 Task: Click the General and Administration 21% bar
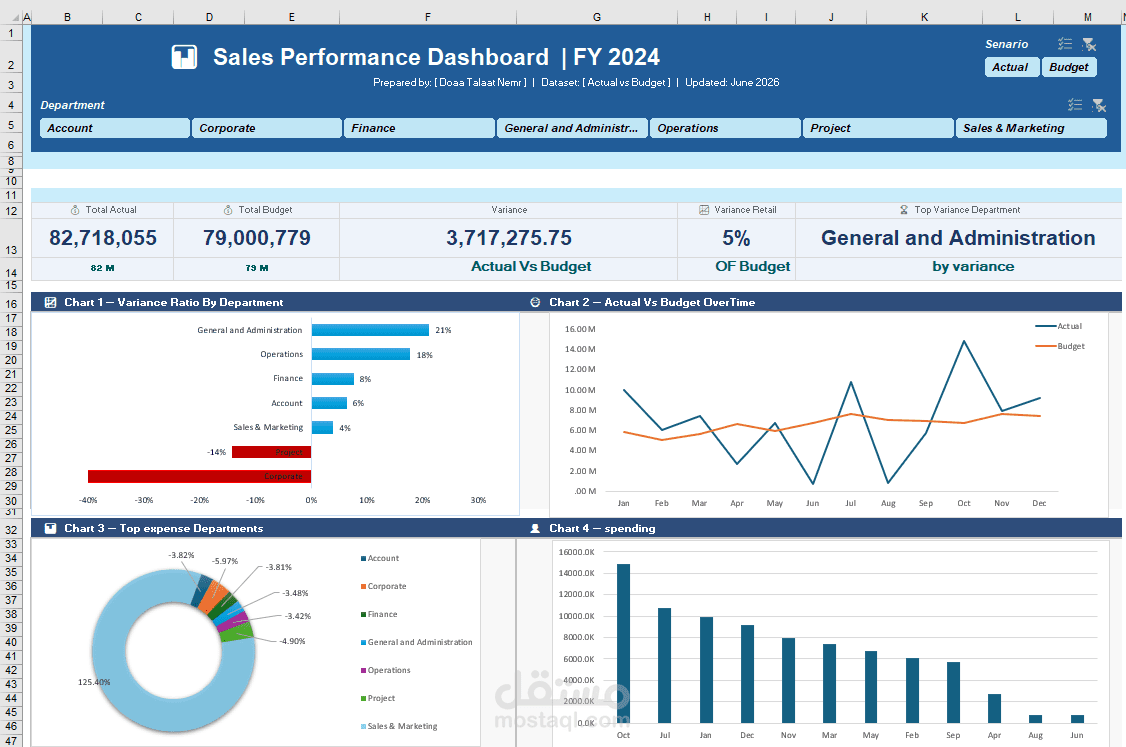click(x=371, y=330)
